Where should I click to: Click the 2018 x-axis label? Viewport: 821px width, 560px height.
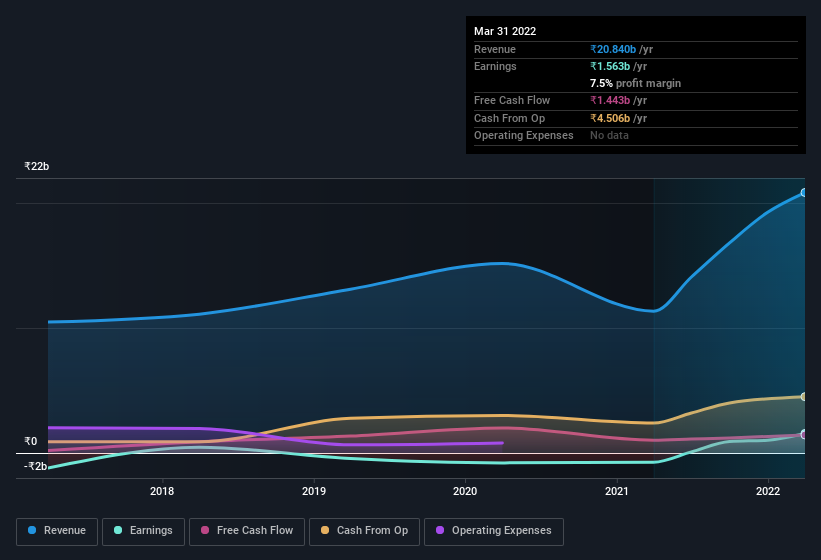click(x=162, y=491)
